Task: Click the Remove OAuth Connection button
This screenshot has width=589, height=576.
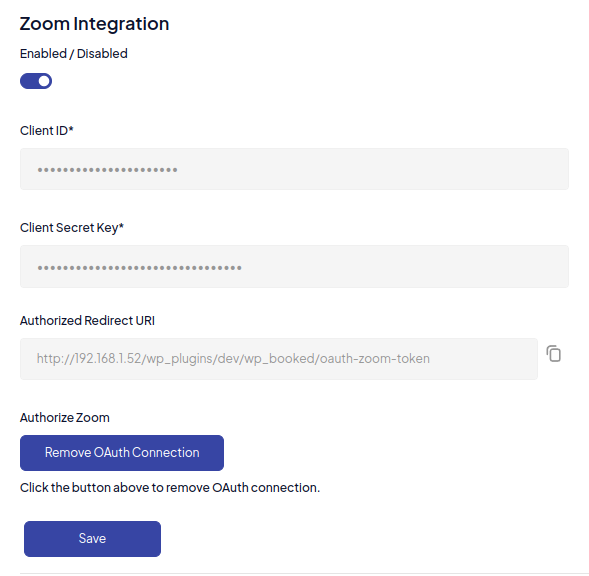Action: [x=122, y=453]
